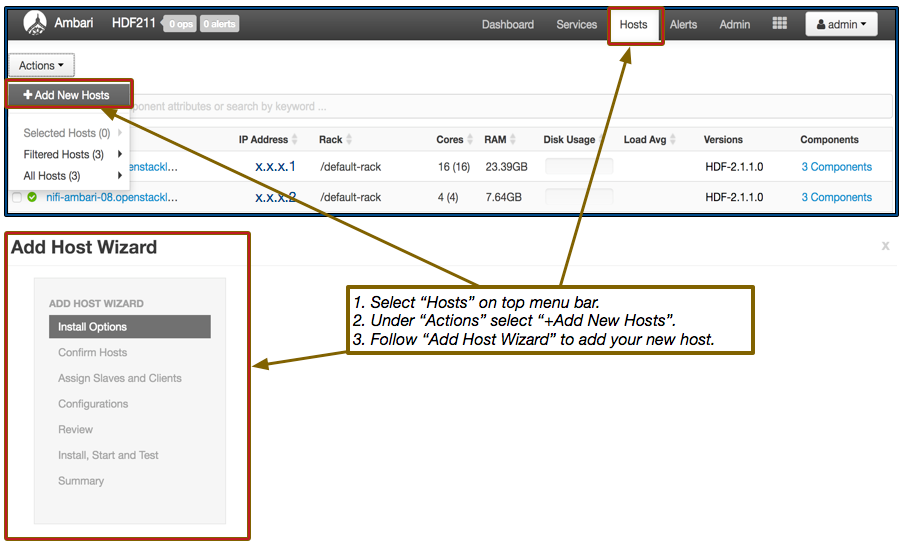The height and width of the screenshot is (547, 904).
Task: Click the 7.64GB RAM value
Action: 503,197
